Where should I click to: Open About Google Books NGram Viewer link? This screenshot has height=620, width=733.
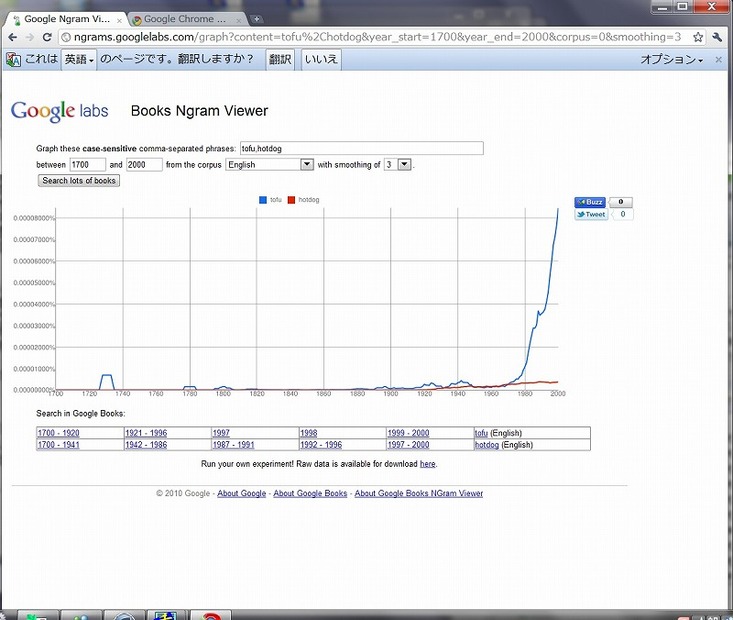click(419, 493)
